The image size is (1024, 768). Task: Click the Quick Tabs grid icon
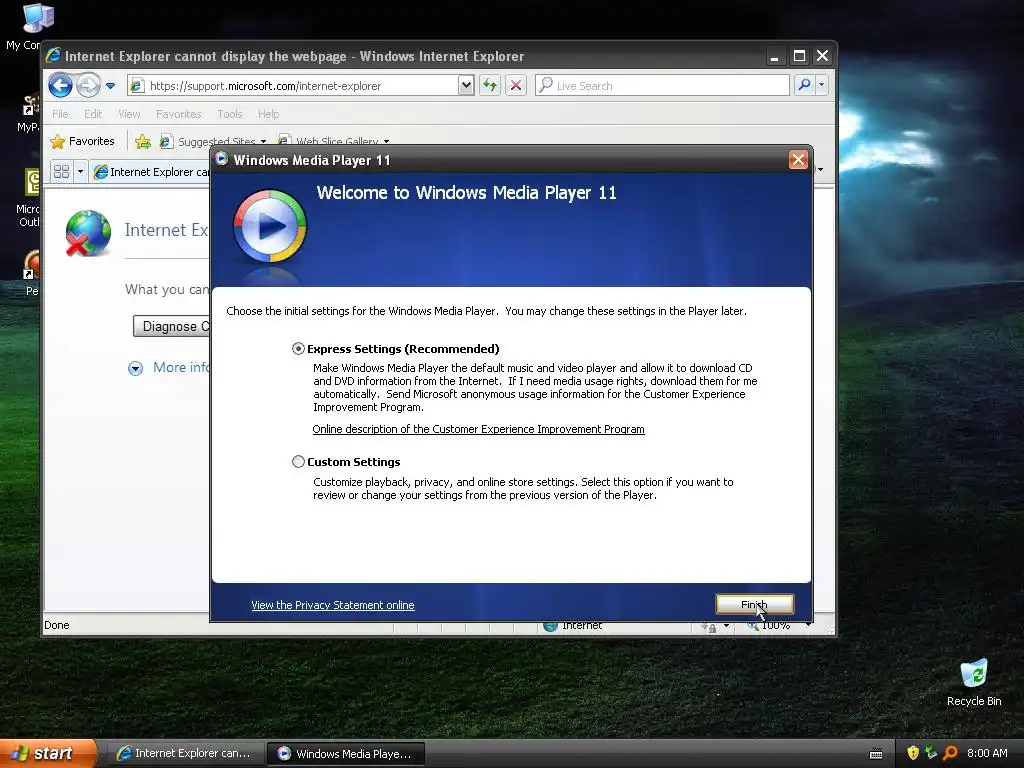pyautogui.click(x=61, y=172)
